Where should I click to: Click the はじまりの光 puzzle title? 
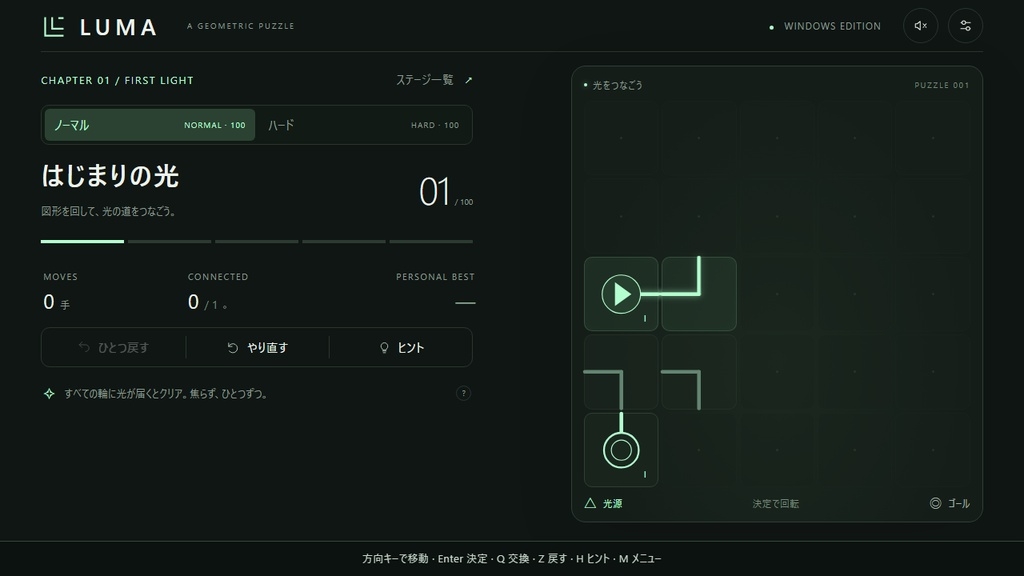pos(110,176)
